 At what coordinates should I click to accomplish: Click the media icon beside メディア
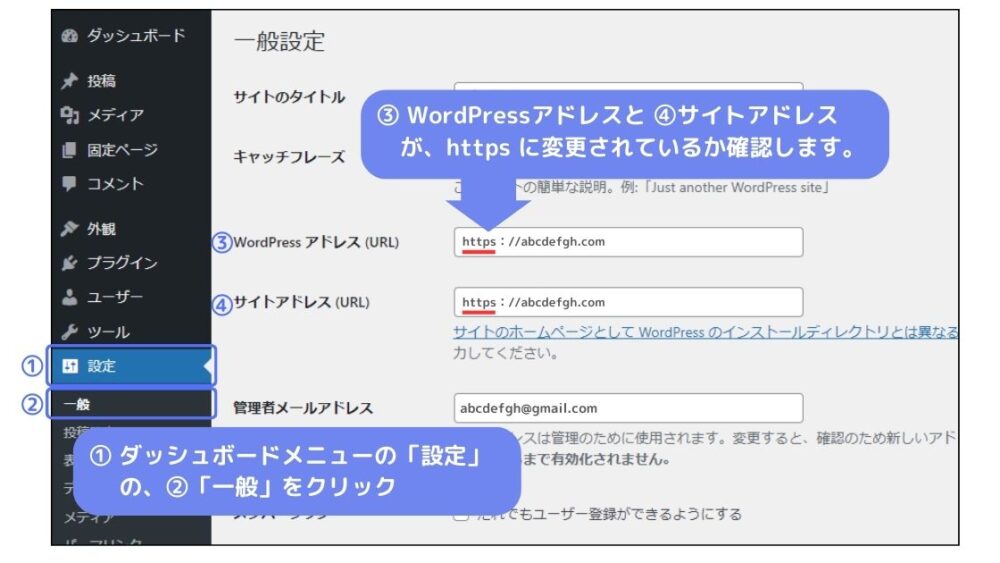click(70, 115)
